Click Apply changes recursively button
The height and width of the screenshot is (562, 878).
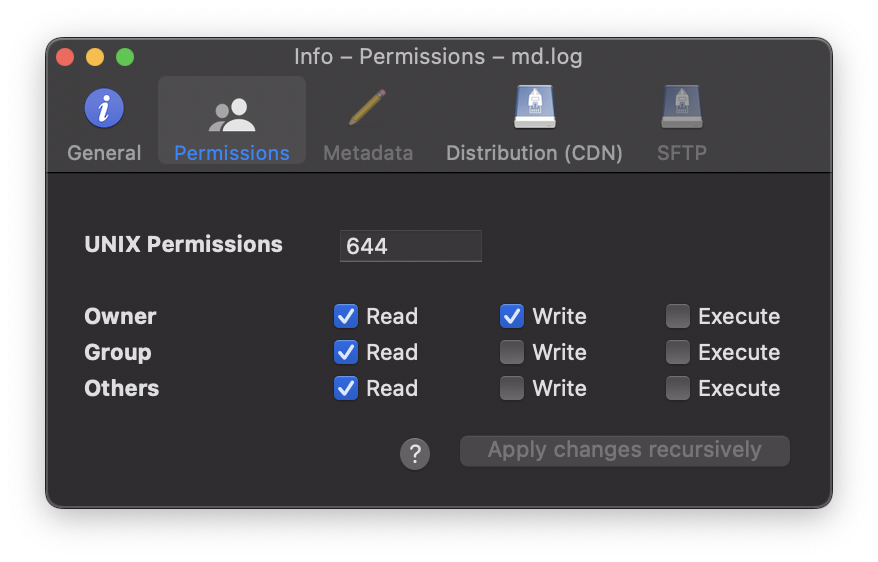coord(624,451)
